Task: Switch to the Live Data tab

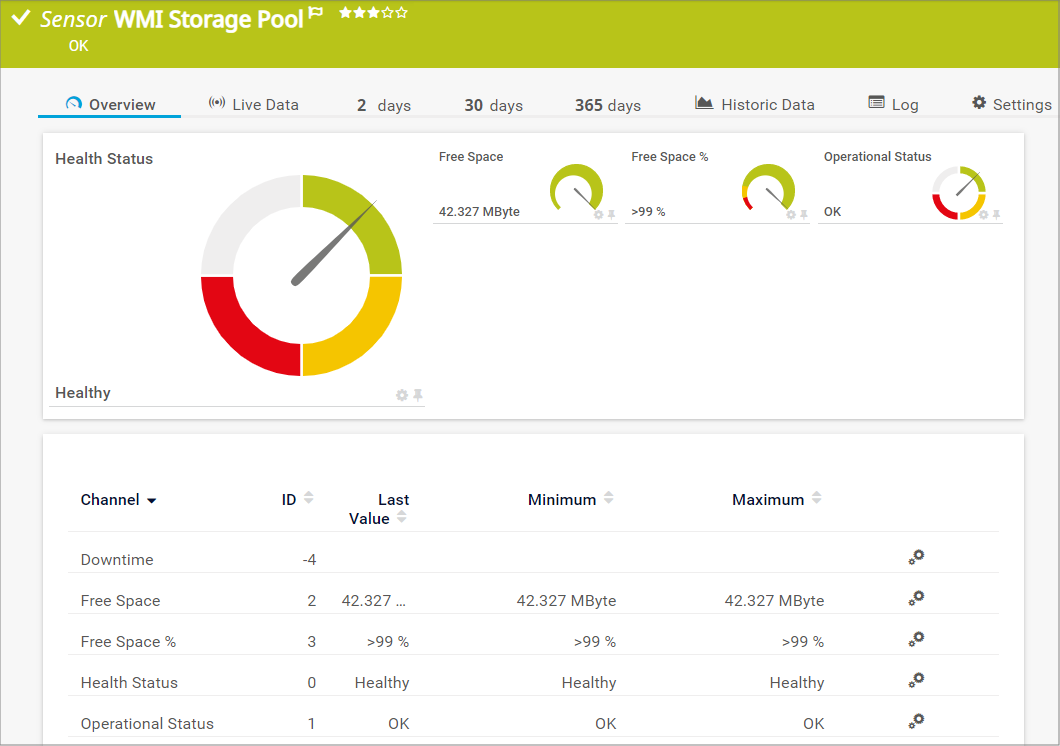Action: coord(253,104)
